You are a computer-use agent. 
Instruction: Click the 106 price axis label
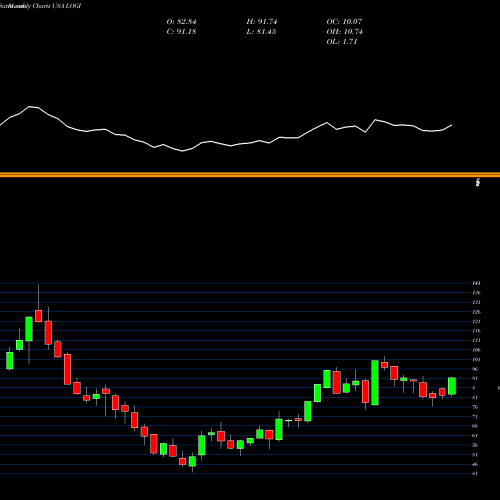click(476, 350)
